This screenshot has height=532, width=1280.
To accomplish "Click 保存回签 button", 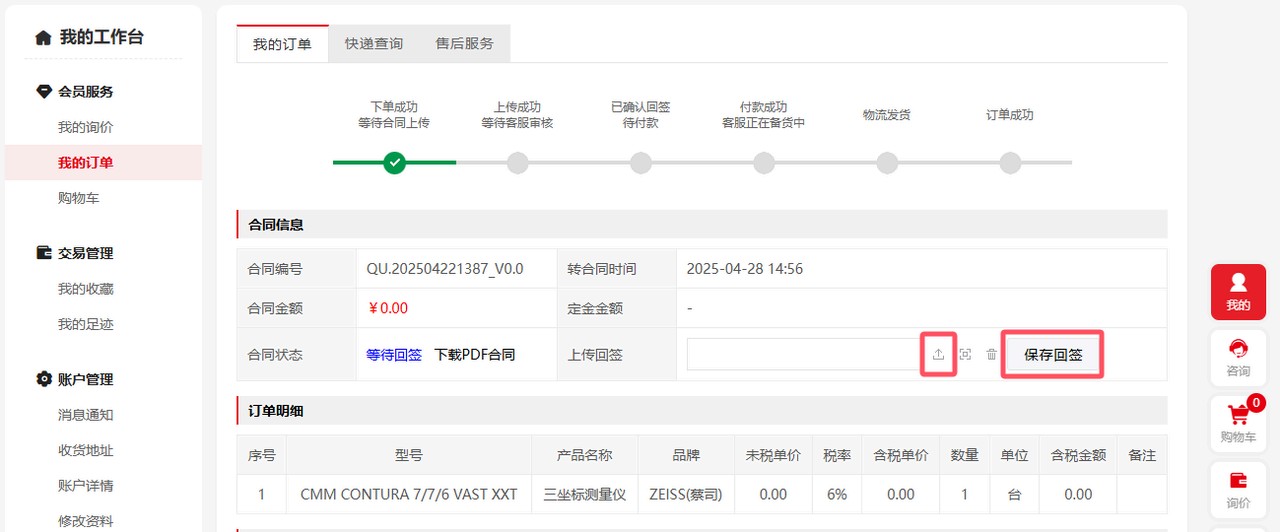I will pos(1053,354).
